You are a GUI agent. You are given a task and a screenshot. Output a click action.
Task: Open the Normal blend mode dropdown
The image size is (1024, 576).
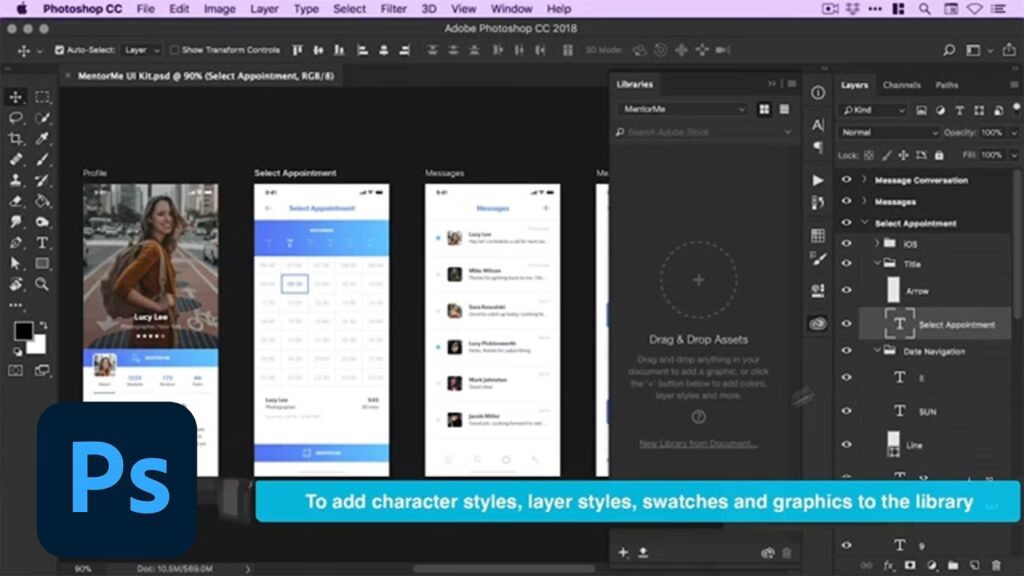pos(889,132)
